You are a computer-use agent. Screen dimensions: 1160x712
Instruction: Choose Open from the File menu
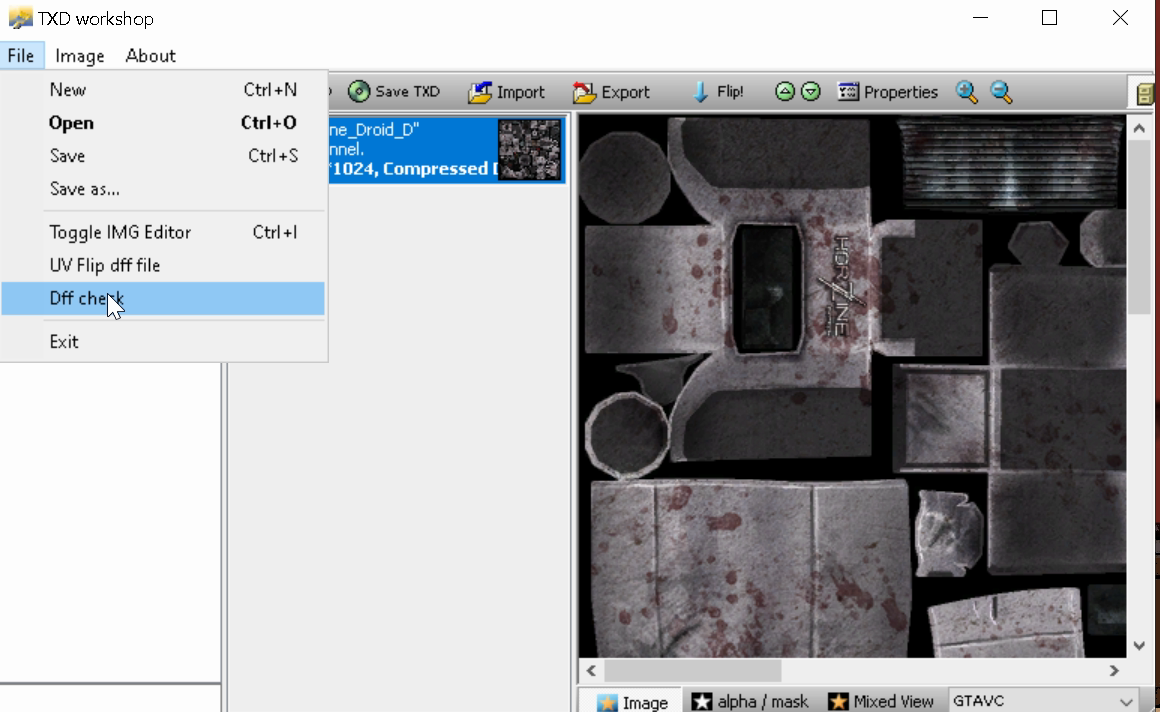pyautogui.click(x=163, y=123)
